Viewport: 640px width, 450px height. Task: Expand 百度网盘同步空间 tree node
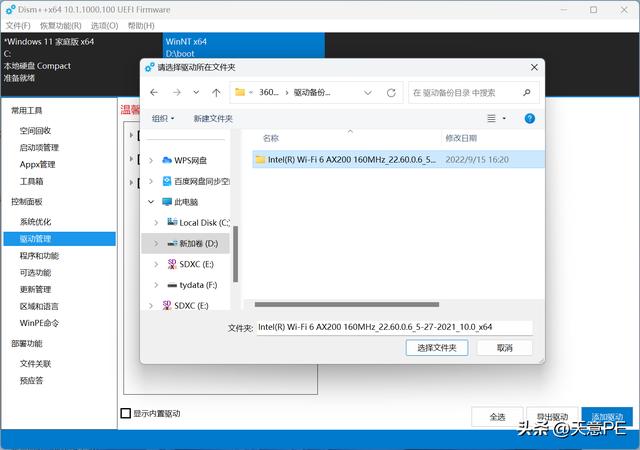[x=151, y=181]
